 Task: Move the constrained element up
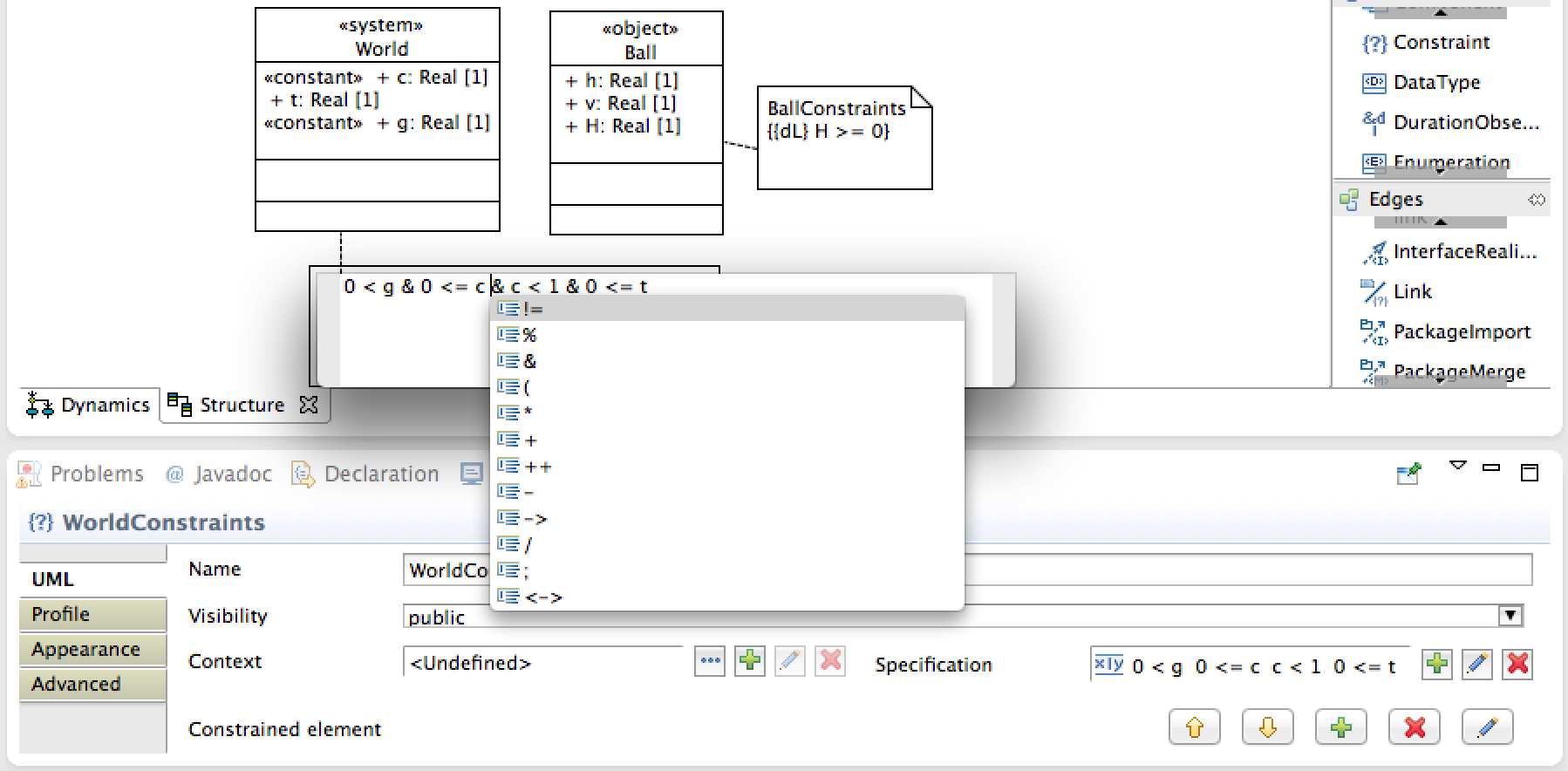coord(1194,727)
